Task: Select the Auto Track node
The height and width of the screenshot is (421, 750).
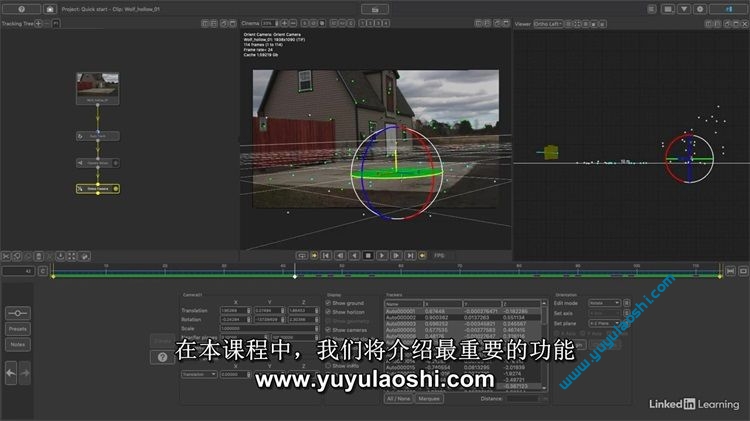Action: (98, 136)
